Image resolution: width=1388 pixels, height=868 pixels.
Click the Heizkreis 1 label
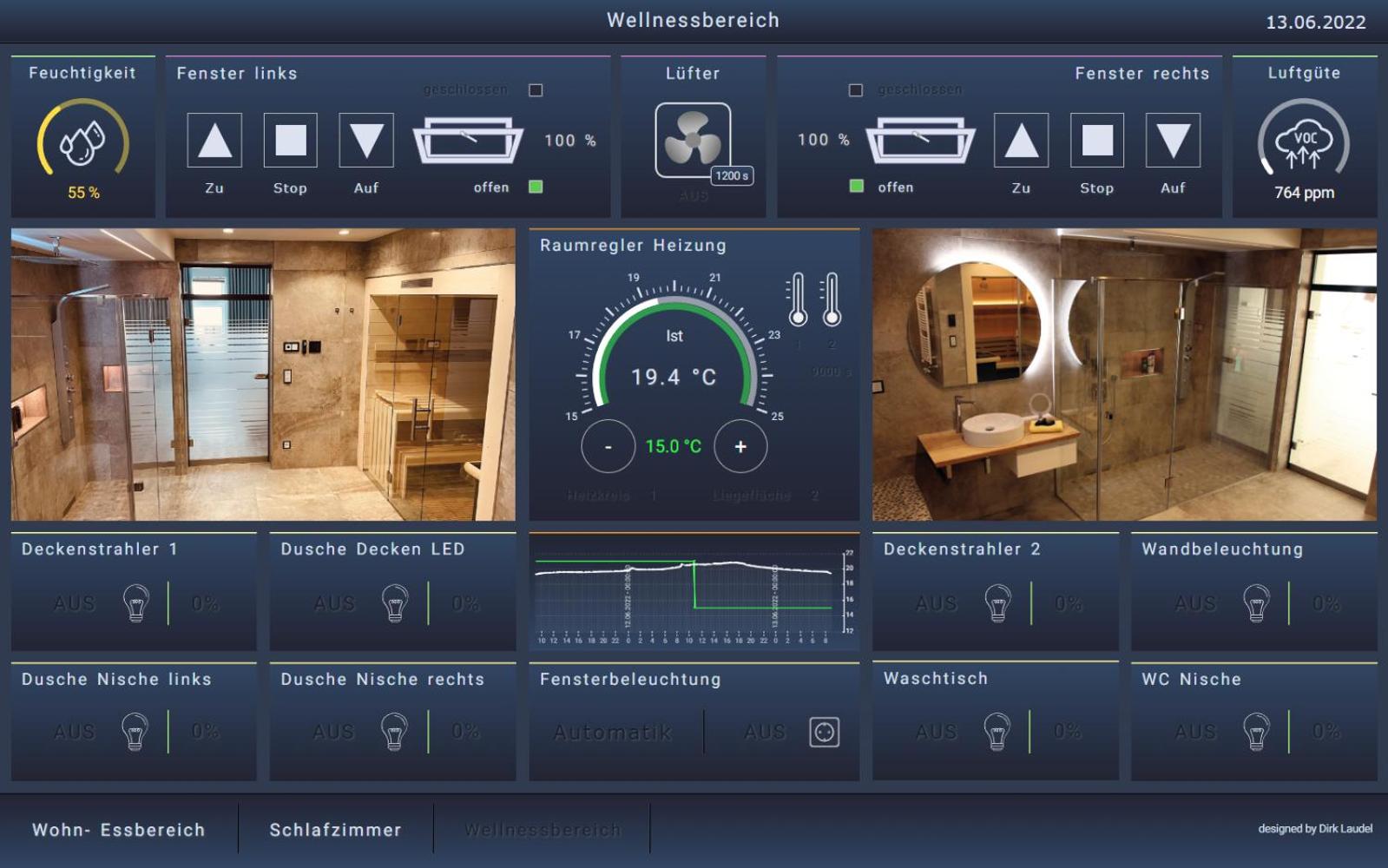(x=612, y=495)
